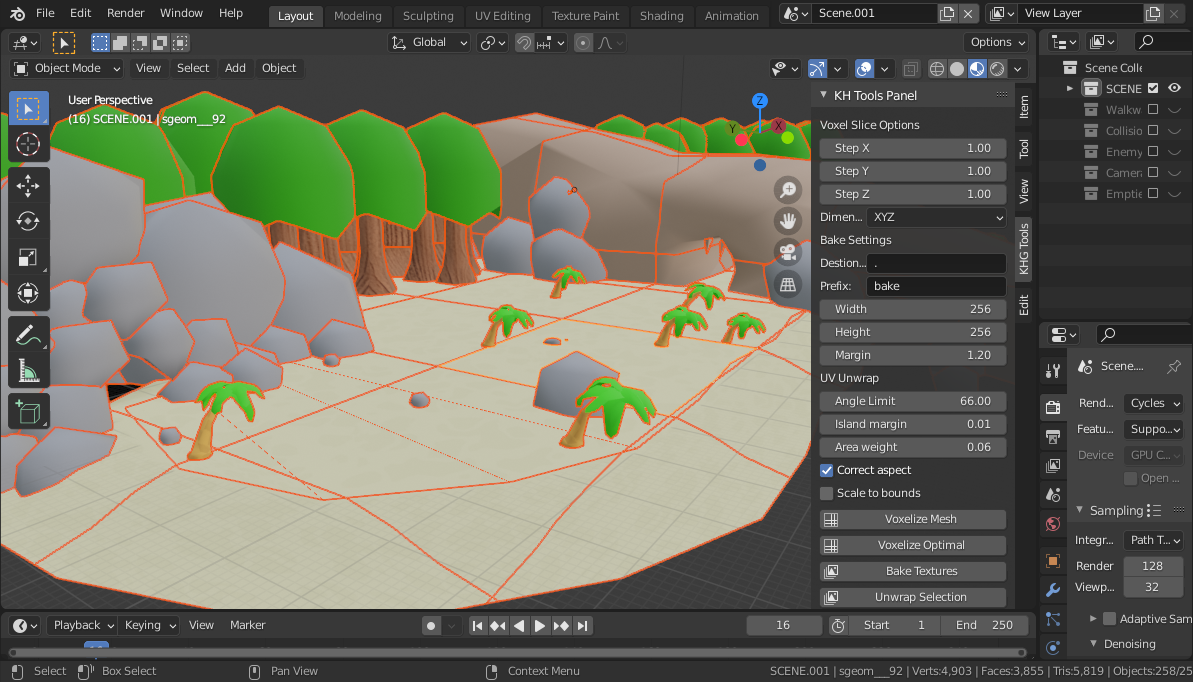Click Bake Textures button

913,572
